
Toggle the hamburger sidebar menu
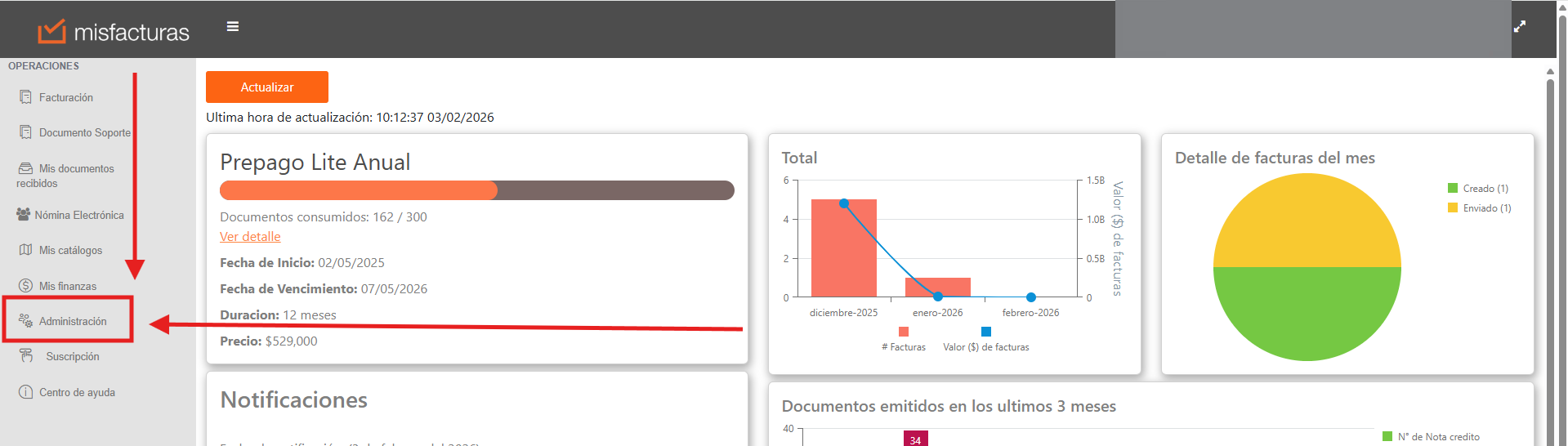click(233, 27)
